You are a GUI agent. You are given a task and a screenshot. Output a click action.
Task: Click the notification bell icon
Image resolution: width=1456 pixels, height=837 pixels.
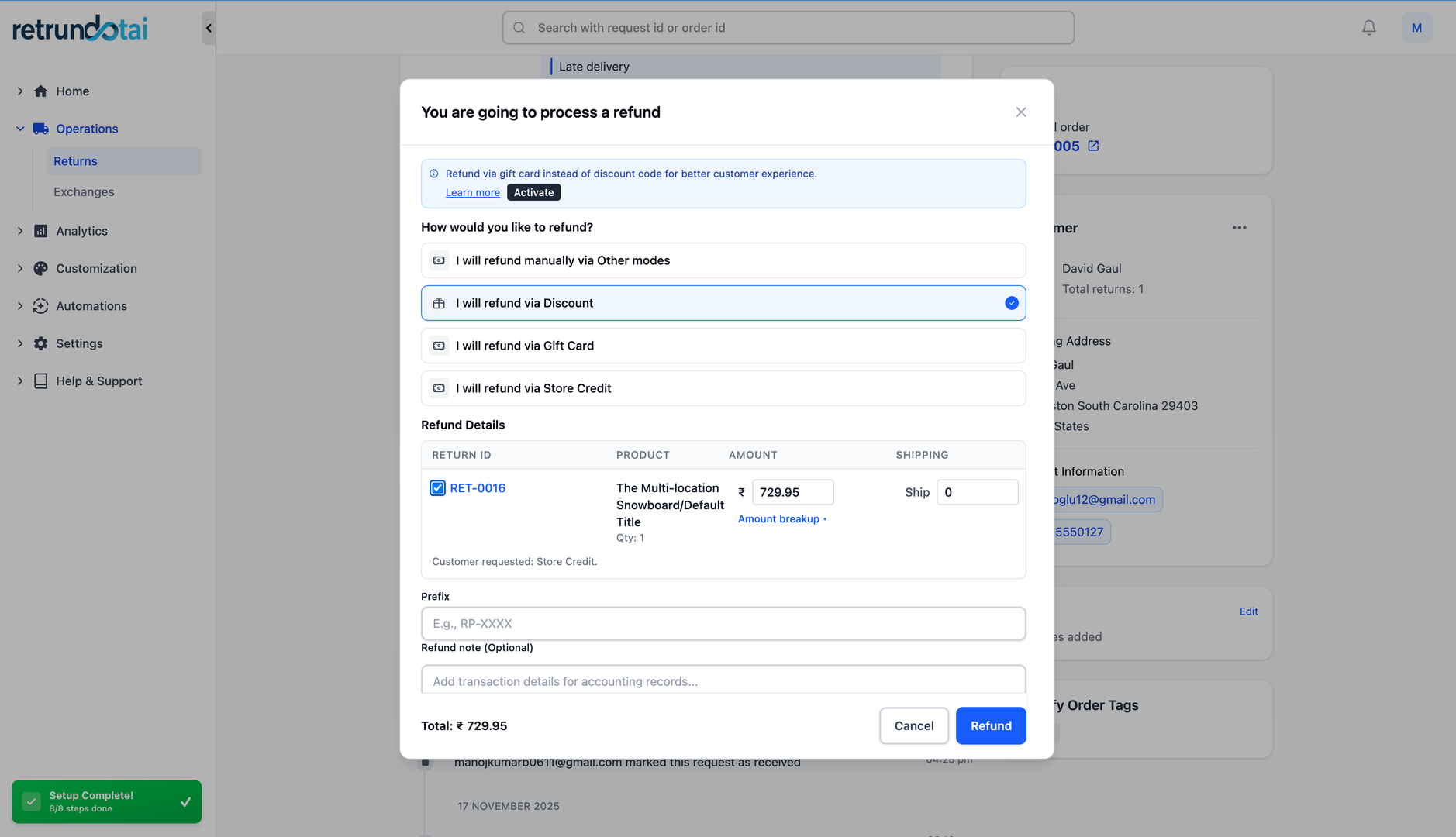[1368, 28]
